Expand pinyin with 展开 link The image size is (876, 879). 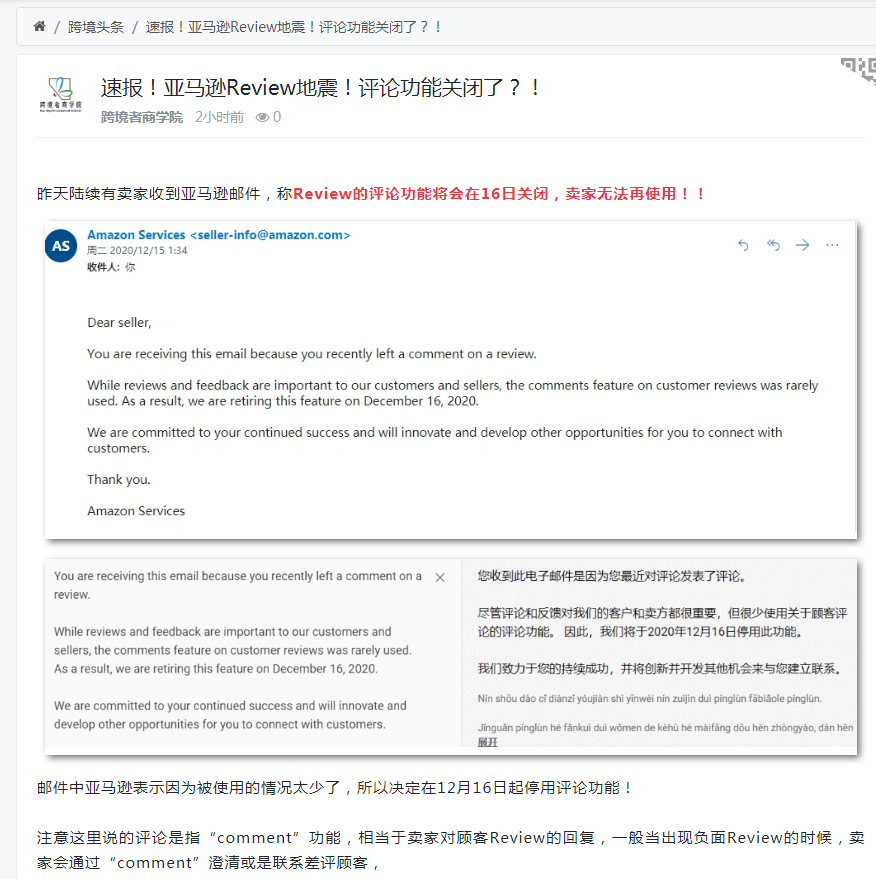pos(488,742)
